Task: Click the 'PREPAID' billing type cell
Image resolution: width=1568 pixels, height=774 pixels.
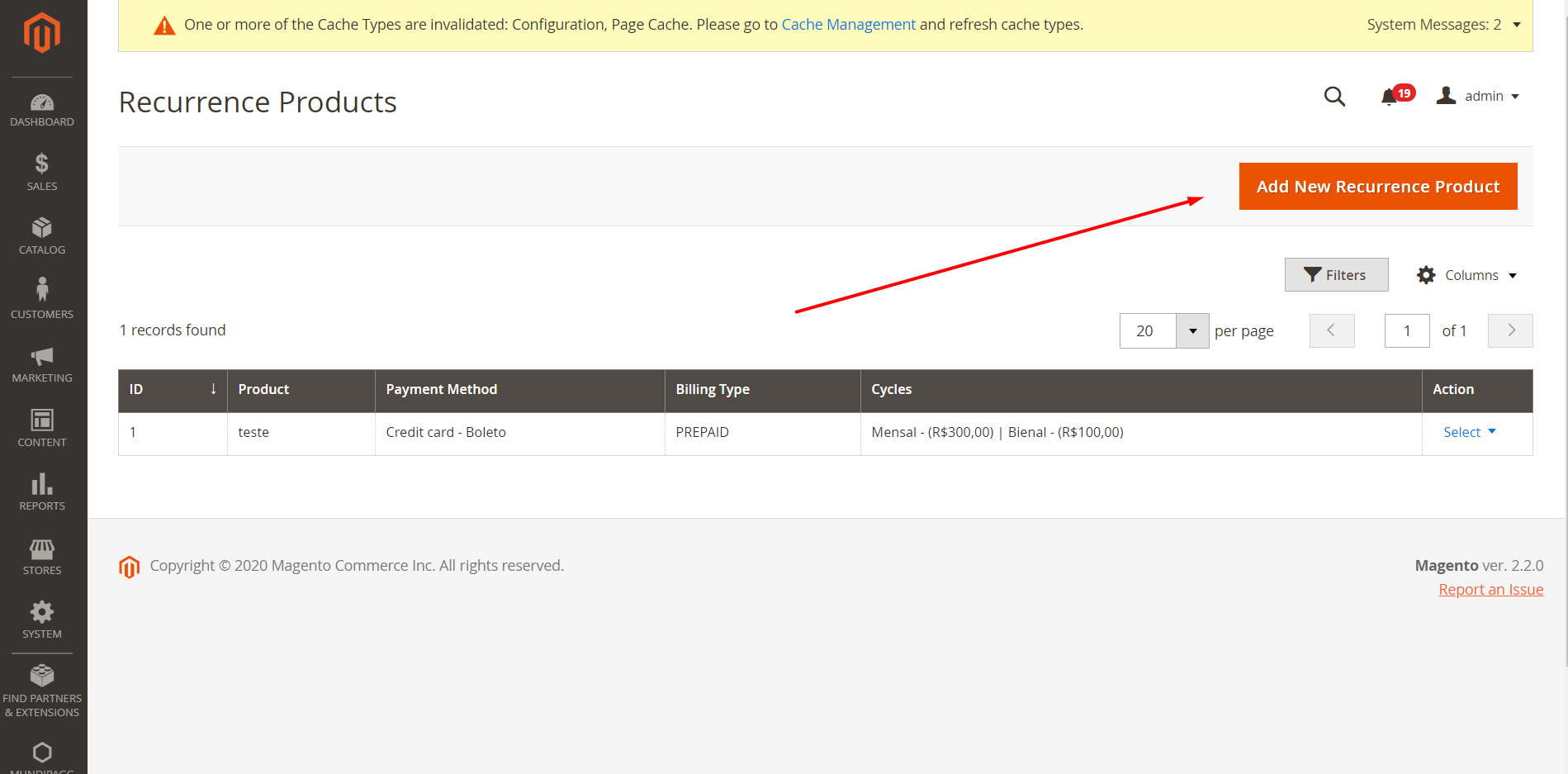Action: click(763, 433)
